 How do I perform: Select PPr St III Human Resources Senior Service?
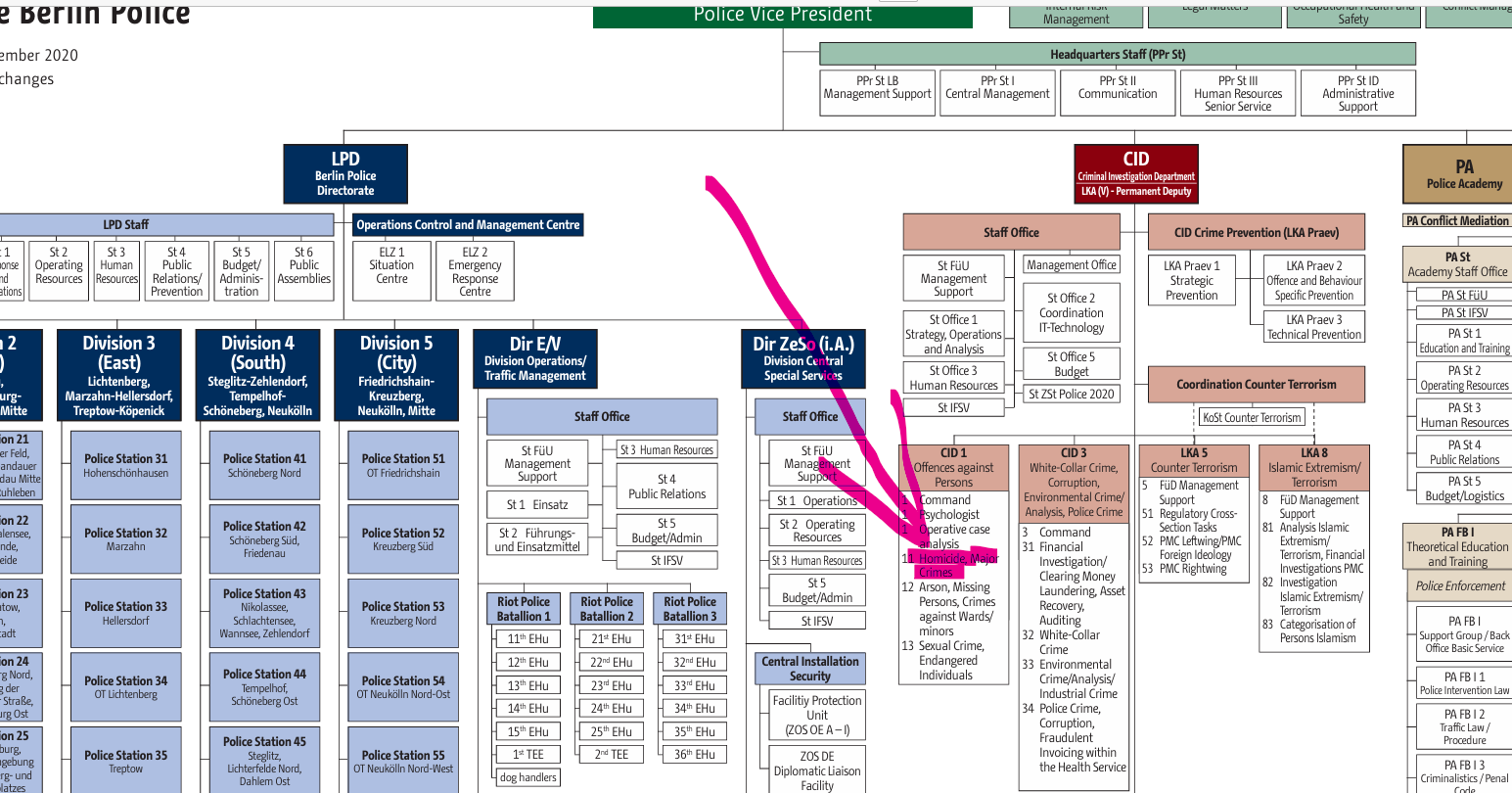click(x=1238, y=92)
